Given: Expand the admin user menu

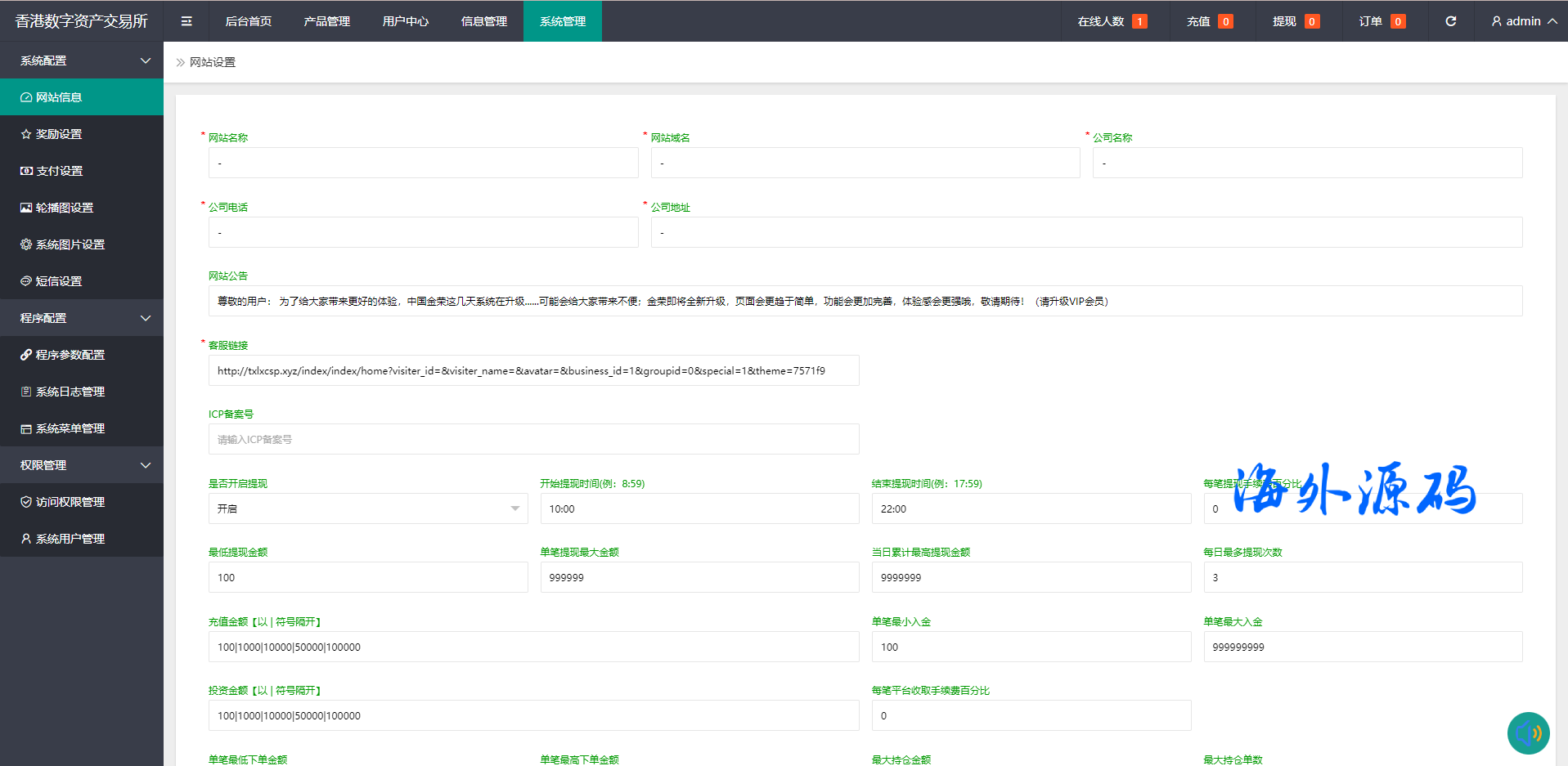Looking at the screenshot, I should [x=1523, y=21].
